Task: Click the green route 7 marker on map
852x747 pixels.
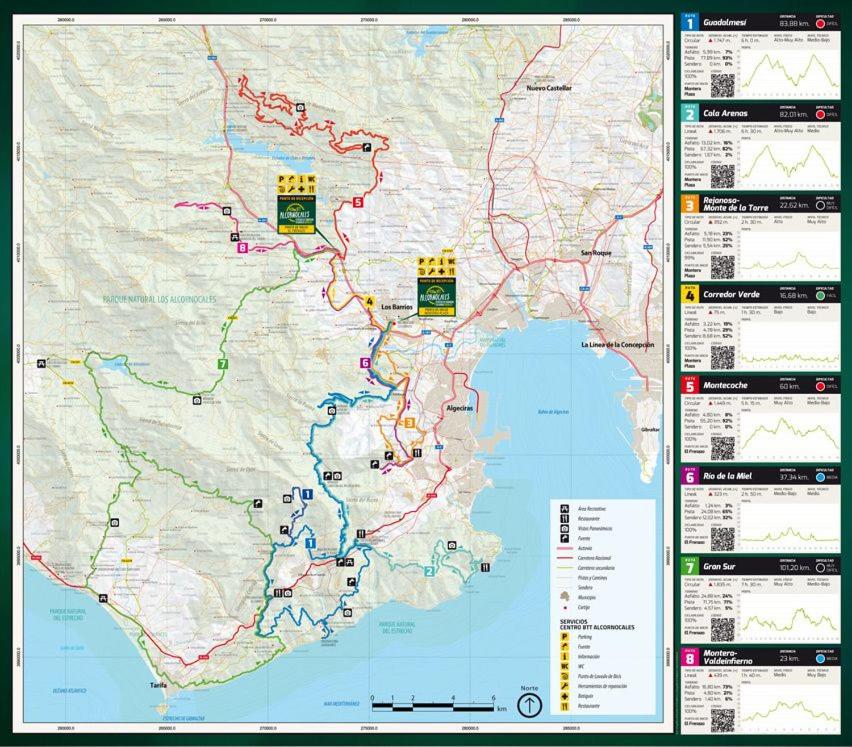Action: [222, 363]
